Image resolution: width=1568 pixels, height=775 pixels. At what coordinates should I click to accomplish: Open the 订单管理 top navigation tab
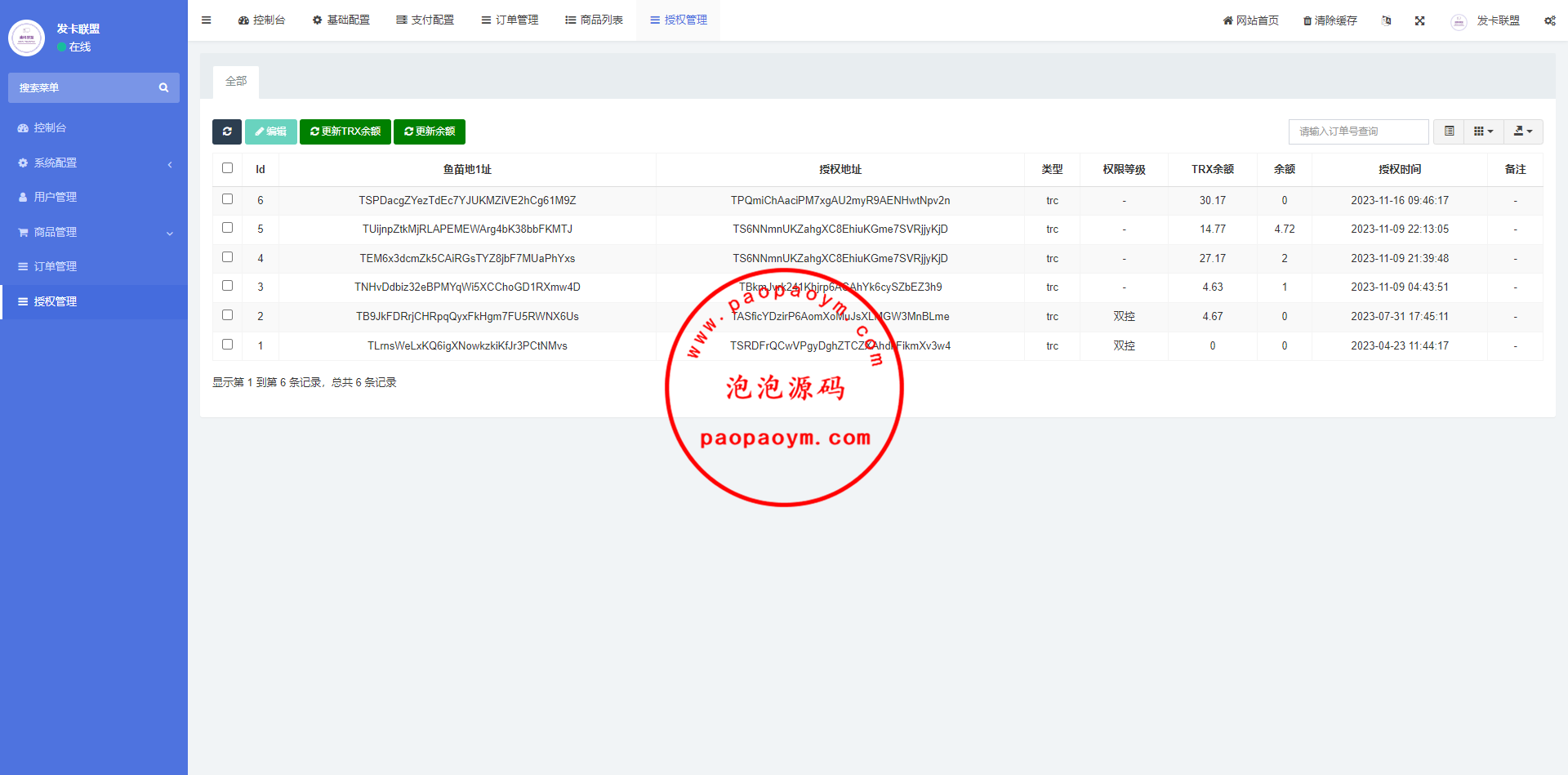(x=510, y=20)
